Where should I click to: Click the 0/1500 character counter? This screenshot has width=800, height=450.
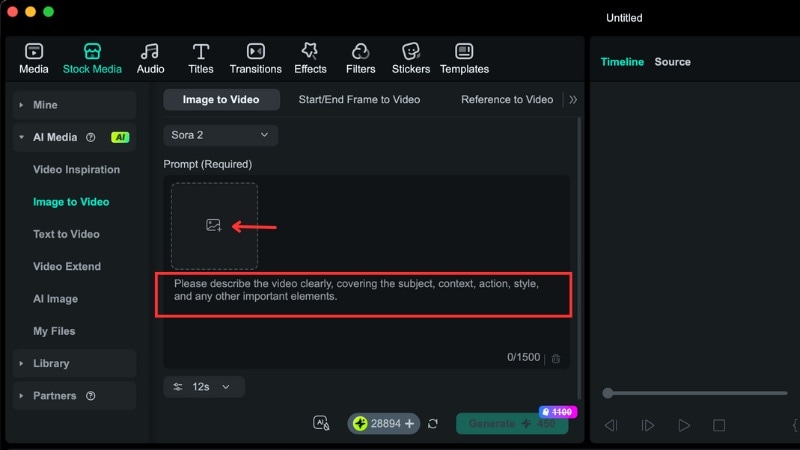tap(523, 357)
